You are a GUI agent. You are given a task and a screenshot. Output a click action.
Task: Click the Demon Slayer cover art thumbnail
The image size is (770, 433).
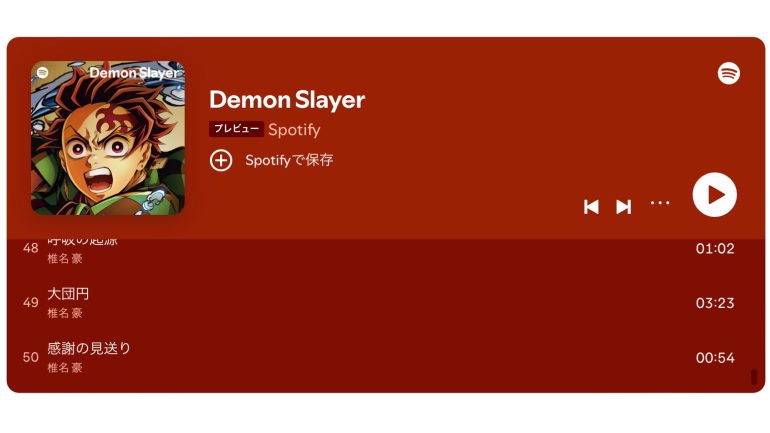click(x=108, y=138)
